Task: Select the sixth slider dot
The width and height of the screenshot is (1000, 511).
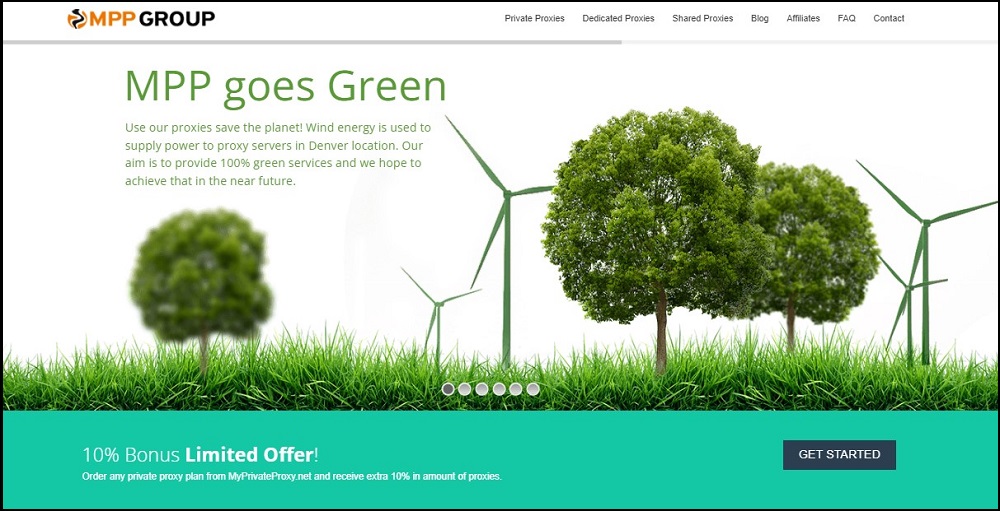Action: click(x=533, y=389)
